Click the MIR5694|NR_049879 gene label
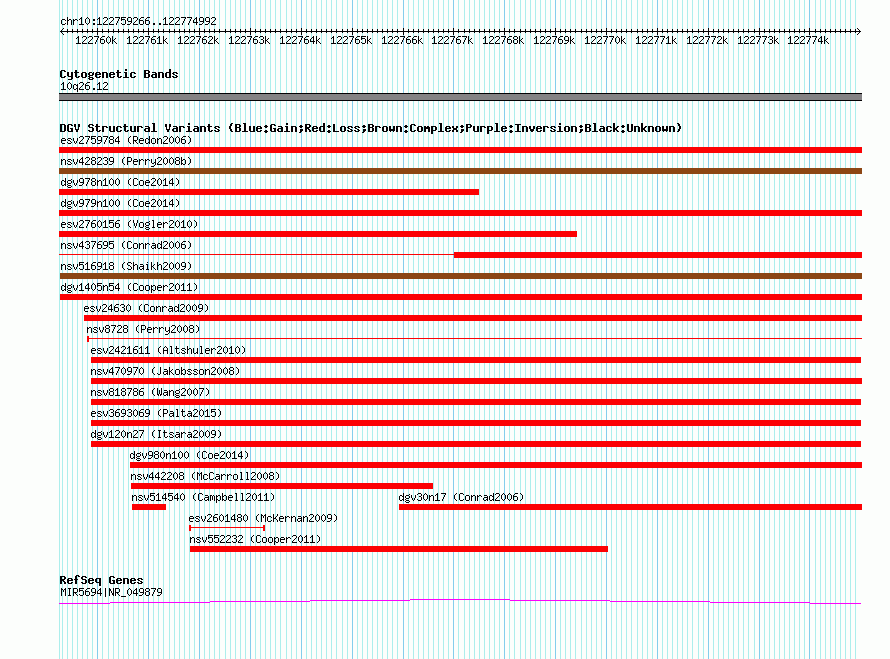This screenshot has width=890, height=659. 111,592
